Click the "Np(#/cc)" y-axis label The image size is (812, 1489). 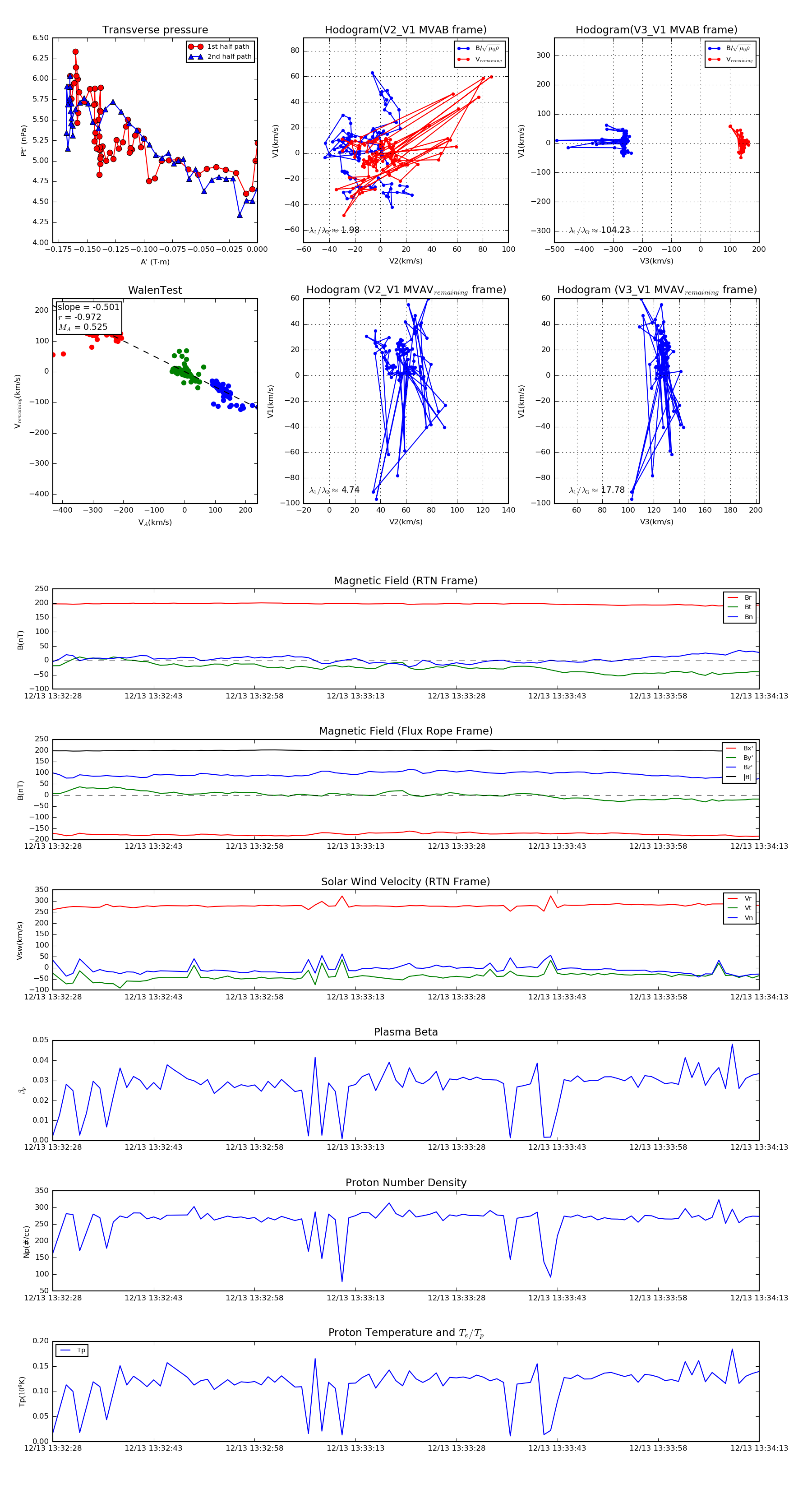26,1242
